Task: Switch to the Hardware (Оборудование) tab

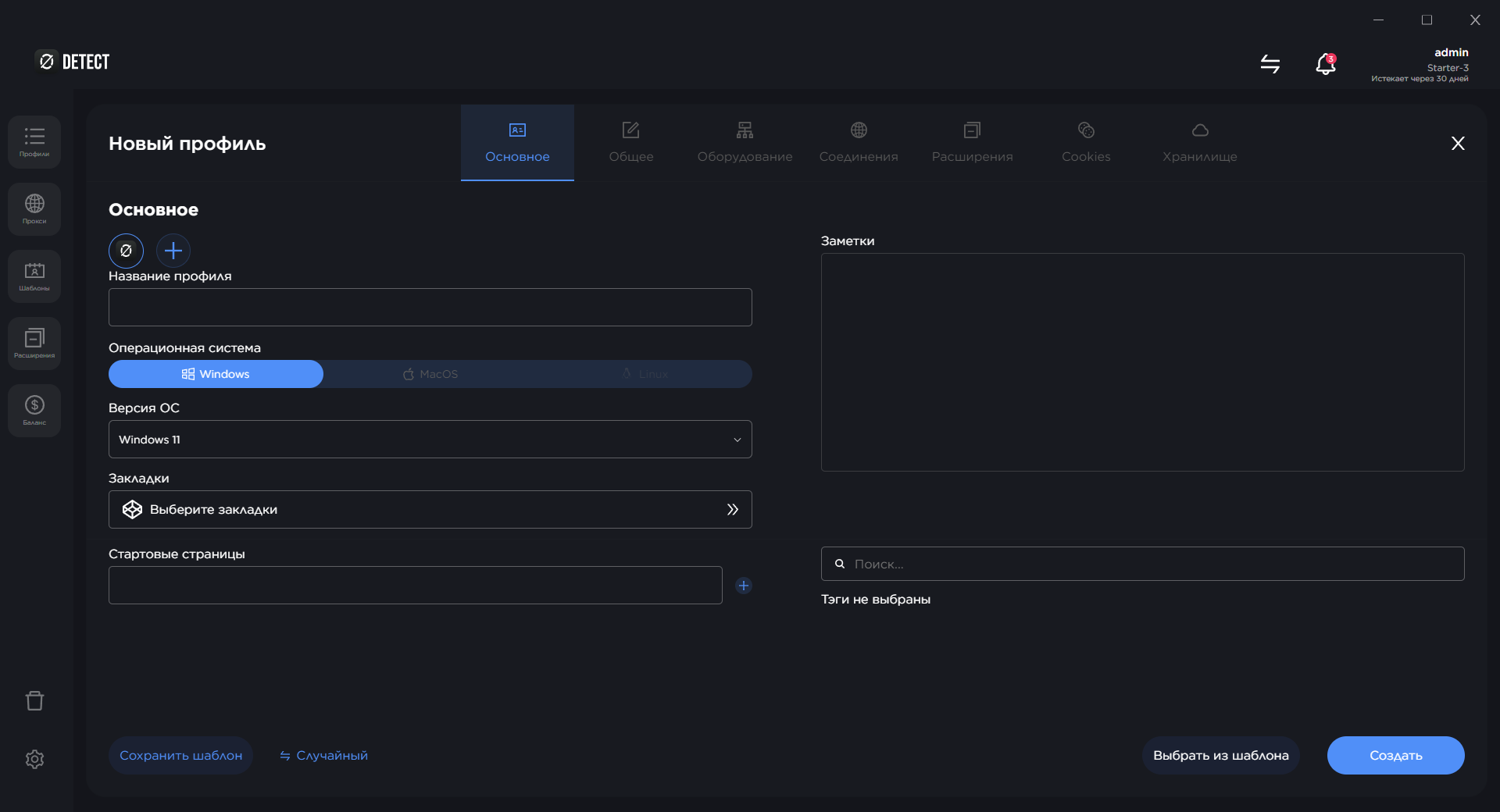Action: click(745, 143)
